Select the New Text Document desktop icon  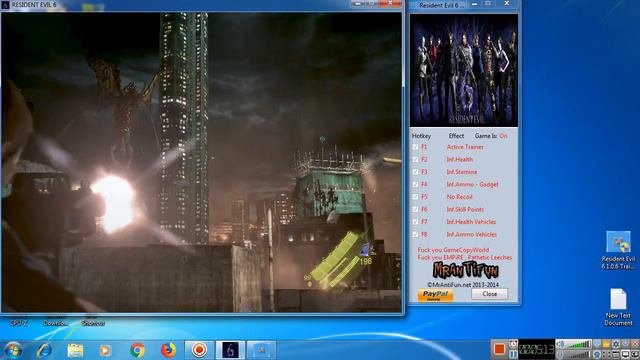[618, 307]
